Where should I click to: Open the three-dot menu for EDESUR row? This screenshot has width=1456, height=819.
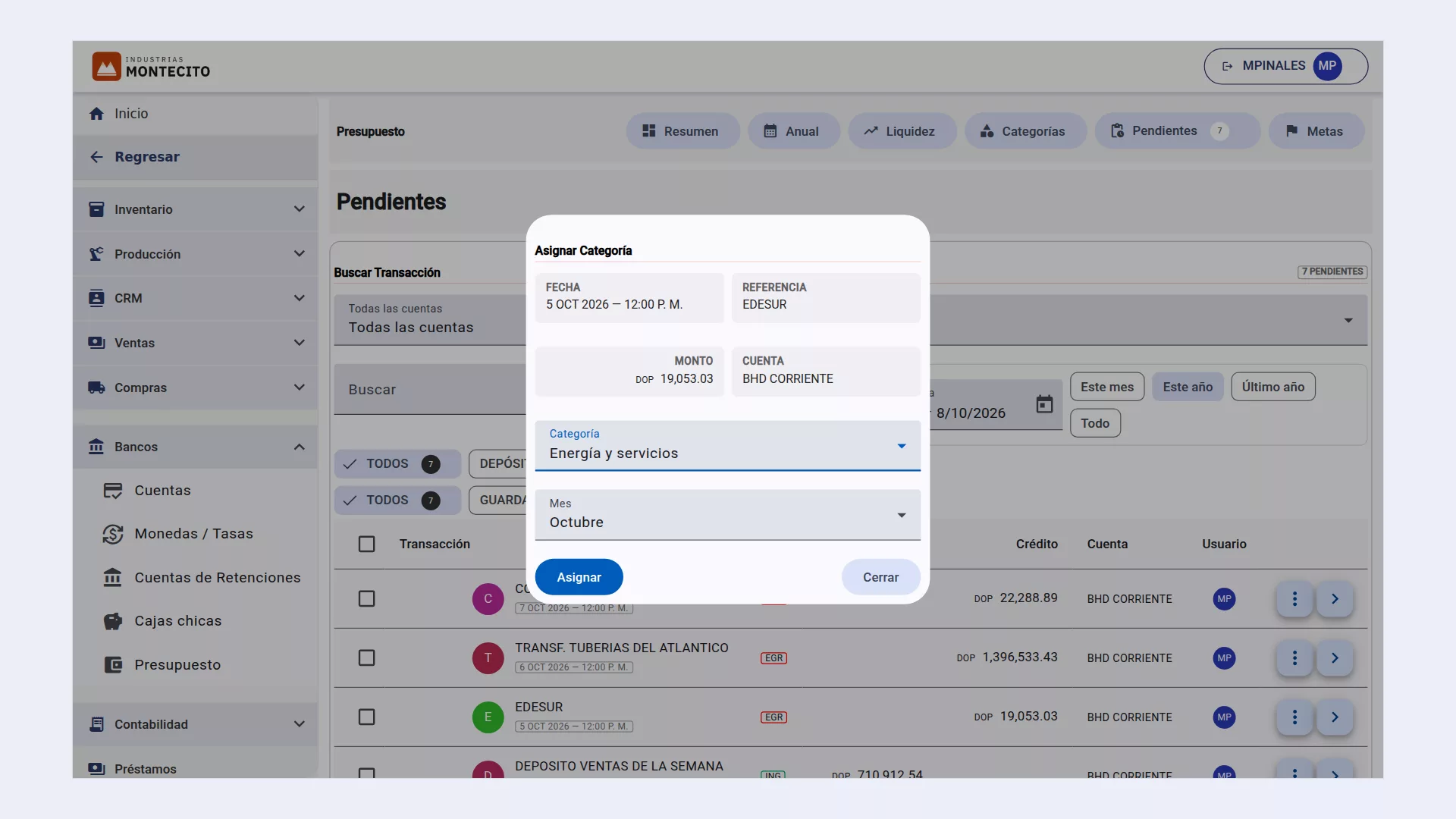click(x=1294, y=717)
